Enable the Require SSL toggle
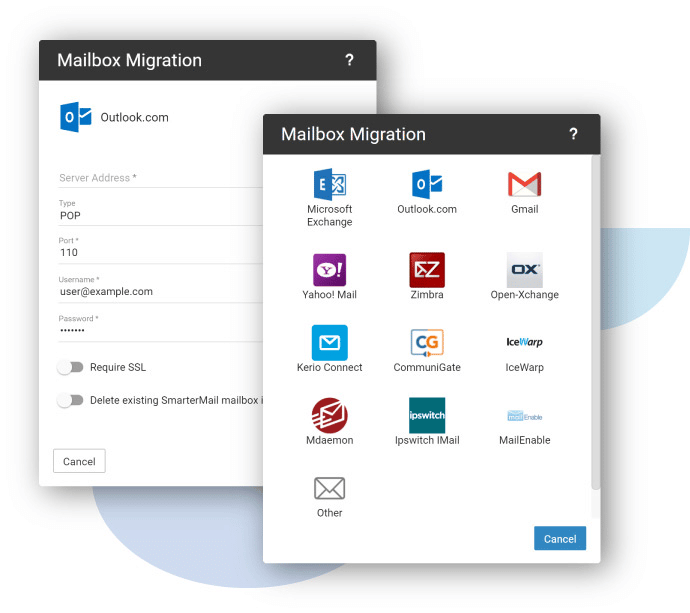The height and width of the screenshot is (613, 690). pyautogui.click(x=70, y=367)
